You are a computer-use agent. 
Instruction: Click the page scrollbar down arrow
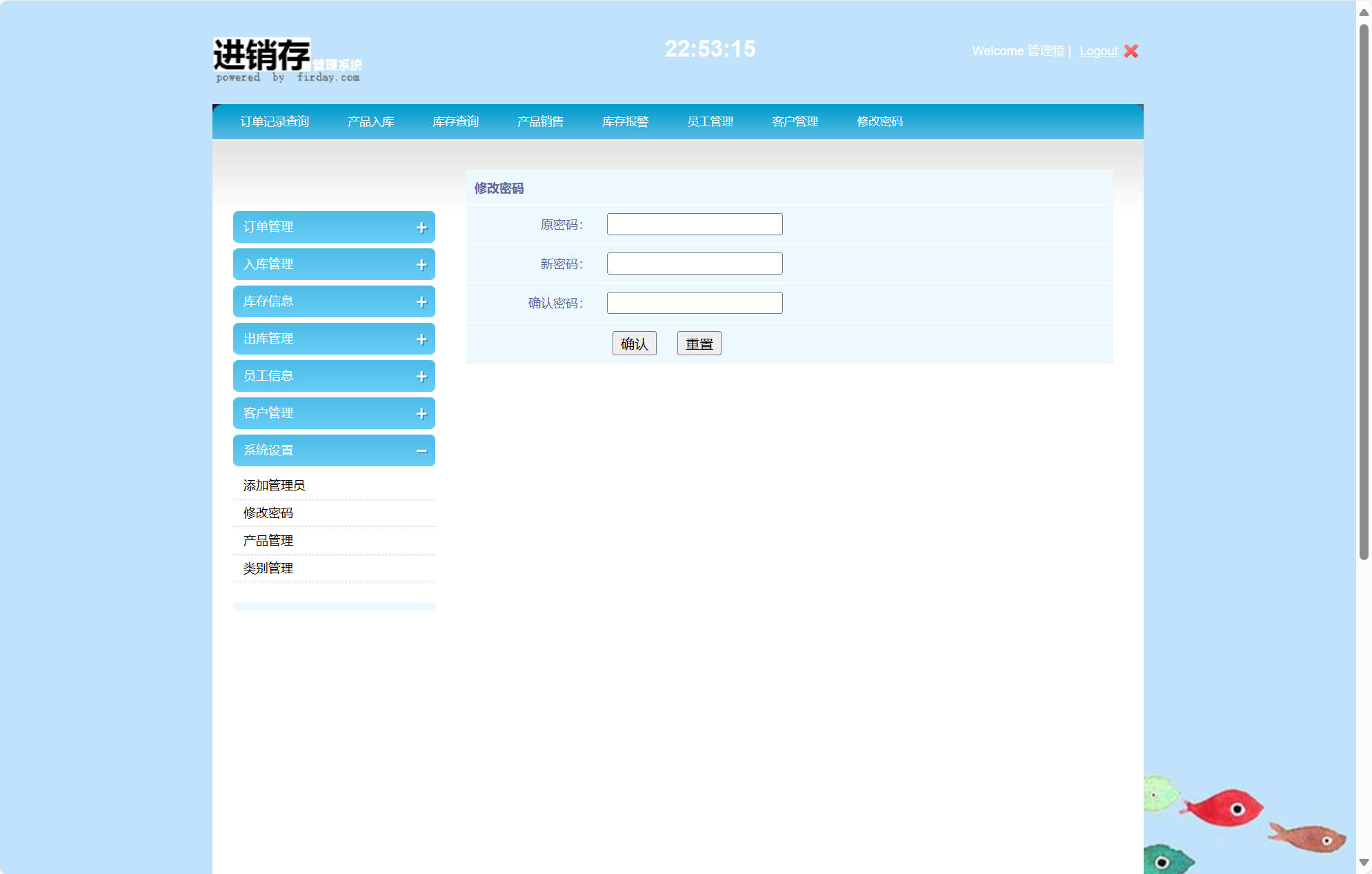coord(1364,862)
